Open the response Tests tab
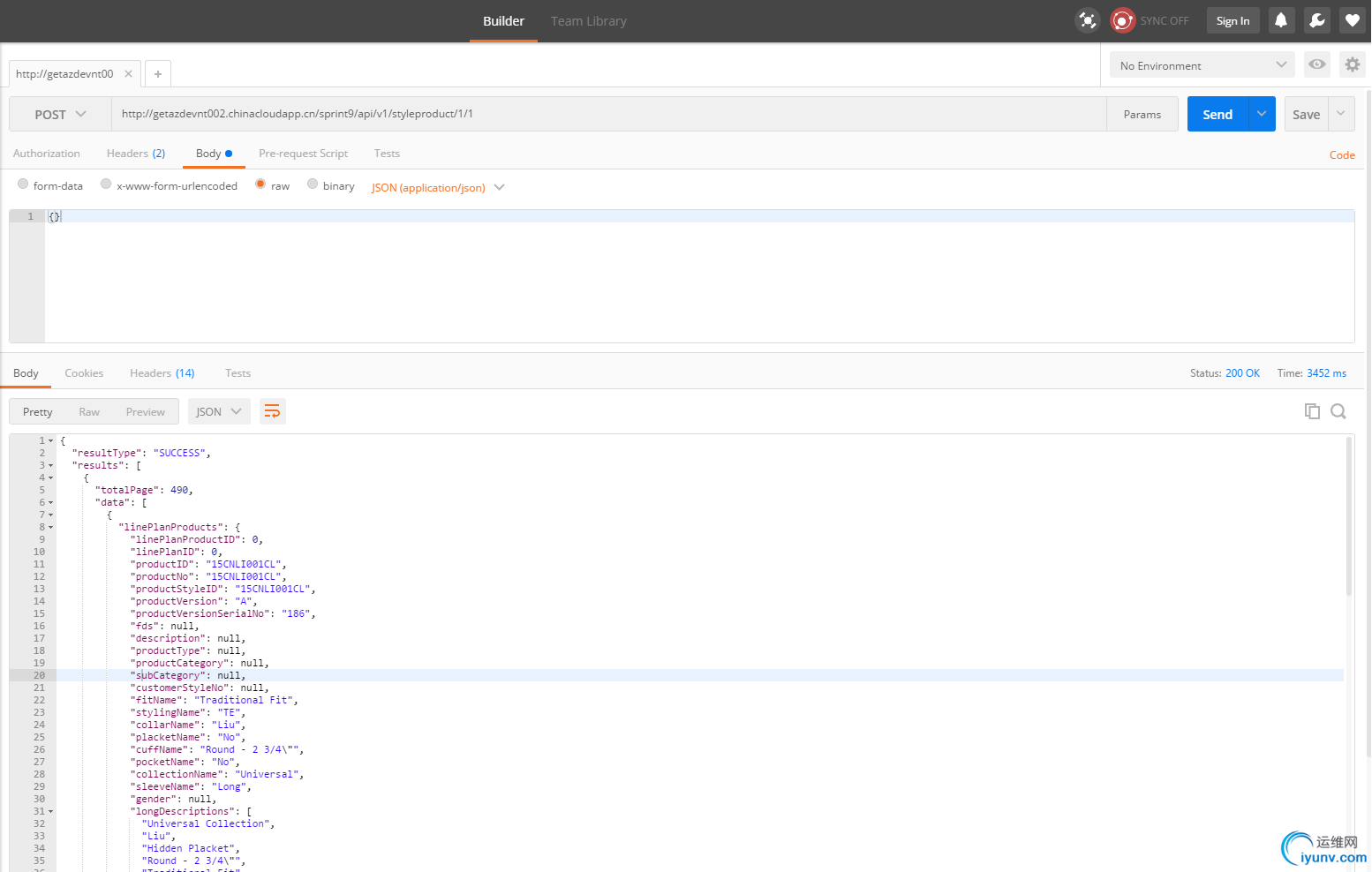The width and height of the screenshot is (1372, 872). [x=237, y=373]
